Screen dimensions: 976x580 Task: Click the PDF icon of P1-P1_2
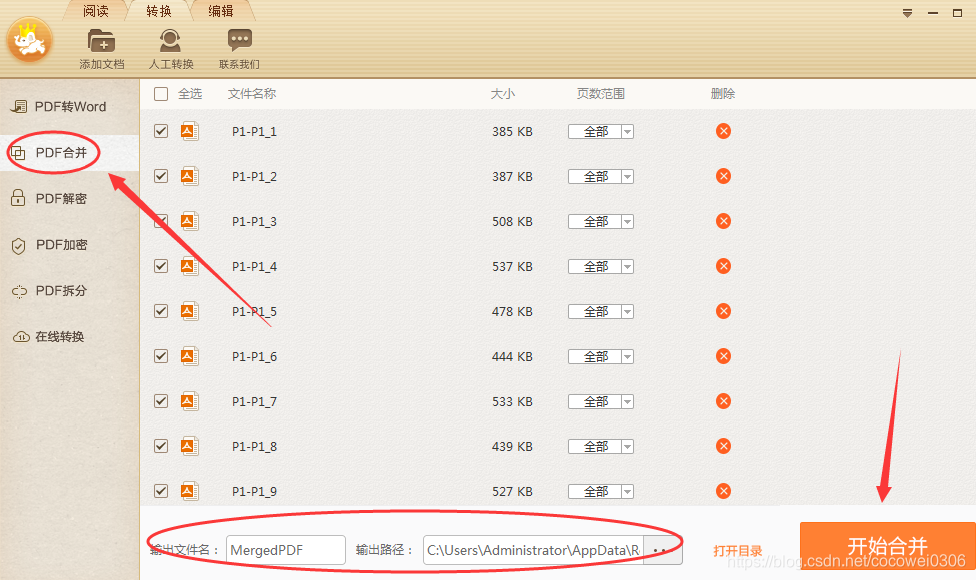189,176
